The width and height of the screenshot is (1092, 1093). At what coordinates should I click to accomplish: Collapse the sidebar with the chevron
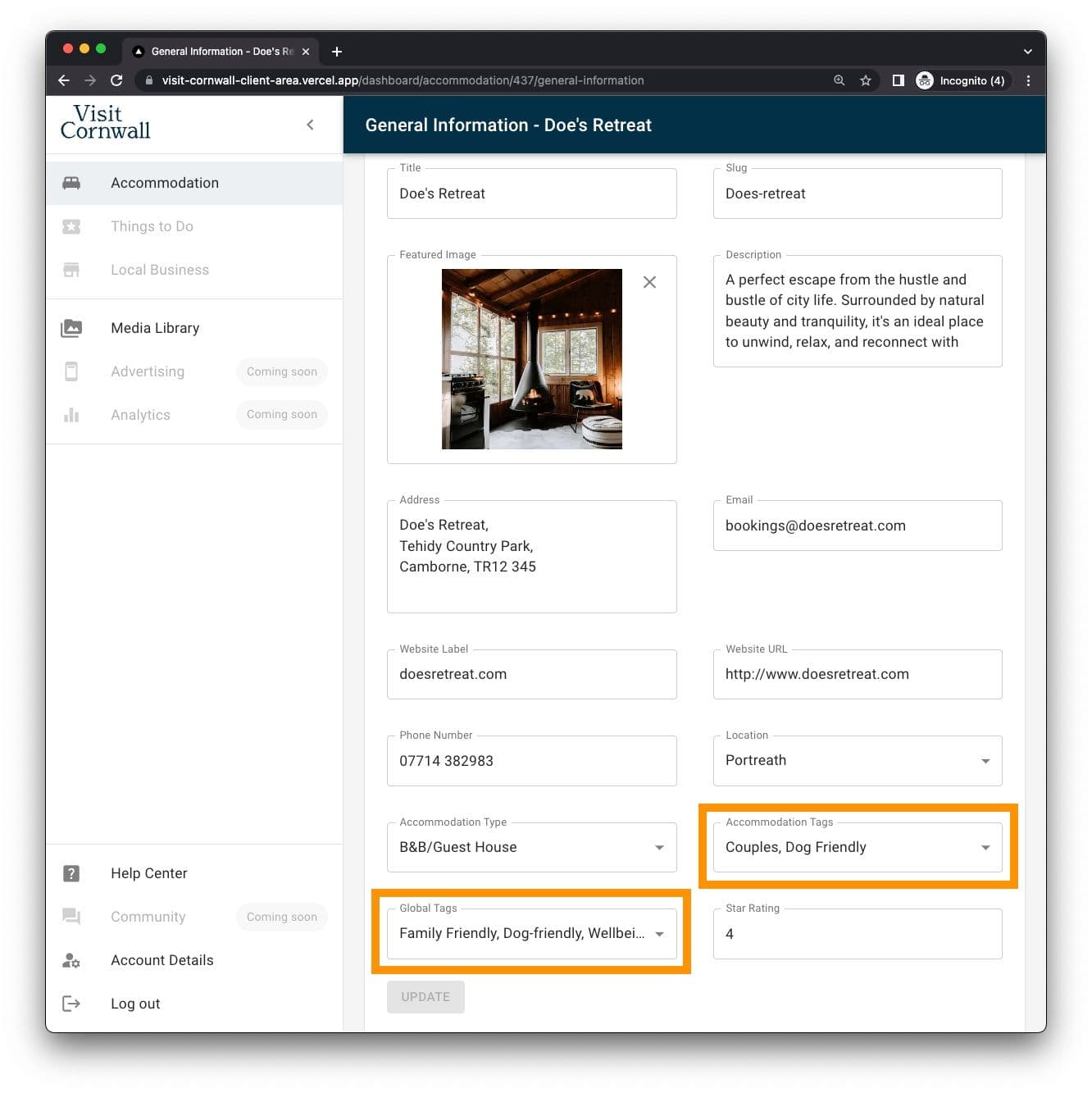(310, 125)
